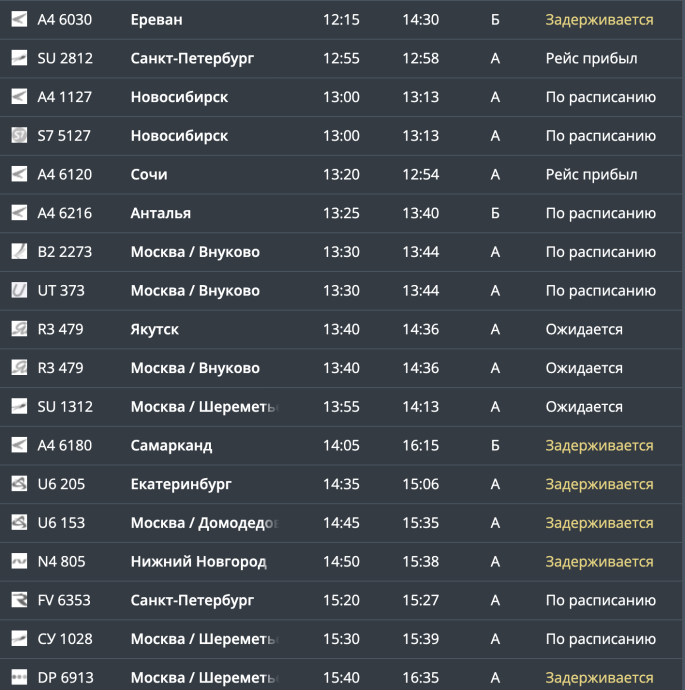Open the Самарканд flight details
The height and width of the screenshot is (690, 685).
(171, 446)
